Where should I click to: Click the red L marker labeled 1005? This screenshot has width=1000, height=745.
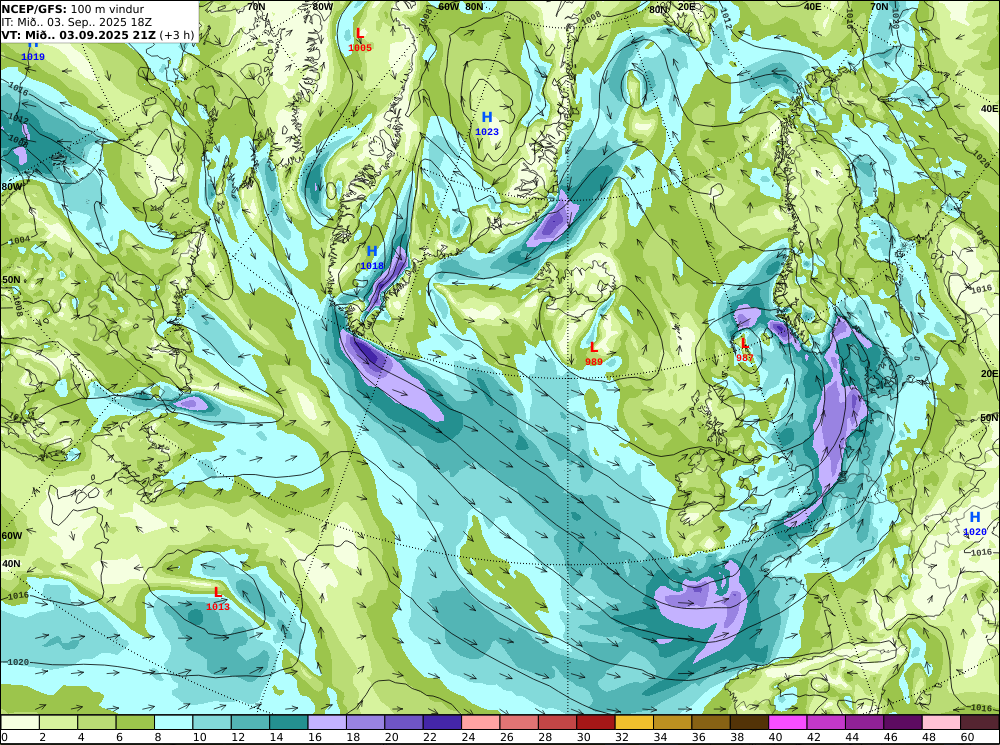click(x=360, y=34)
